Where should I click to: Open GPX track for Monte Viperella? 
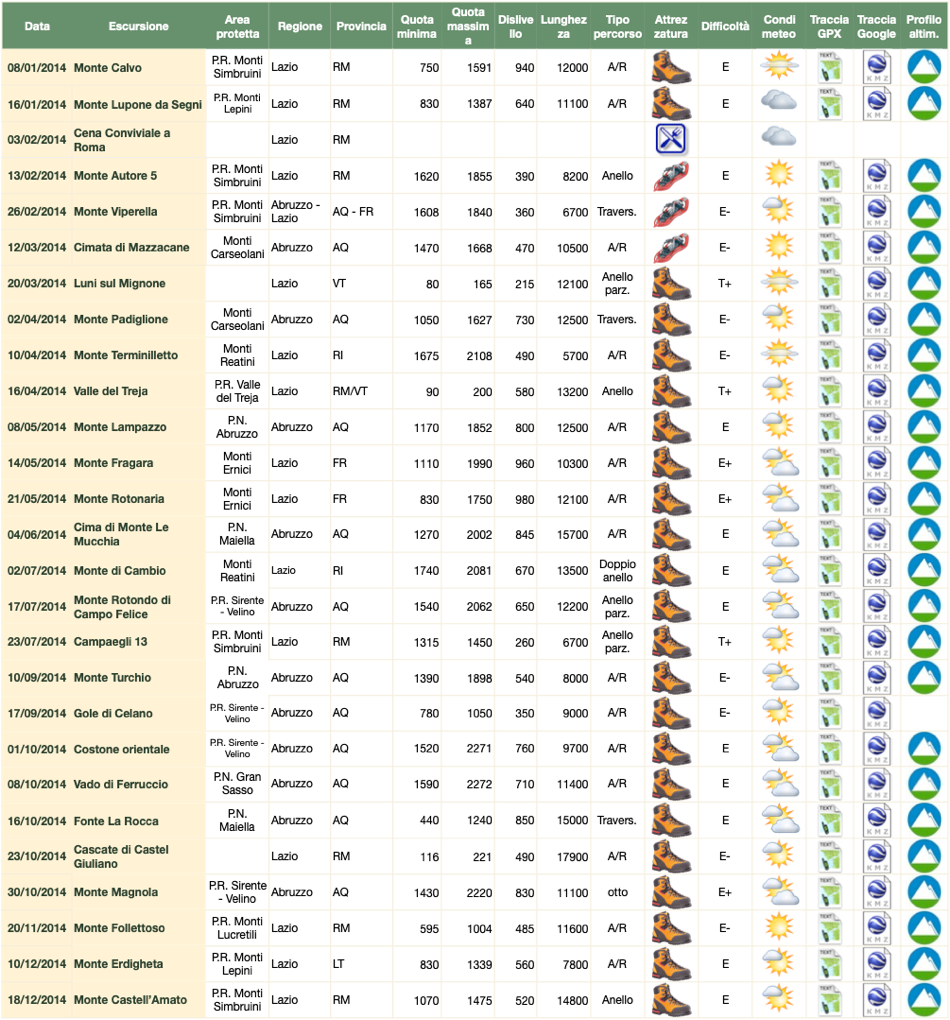point(830,211)
